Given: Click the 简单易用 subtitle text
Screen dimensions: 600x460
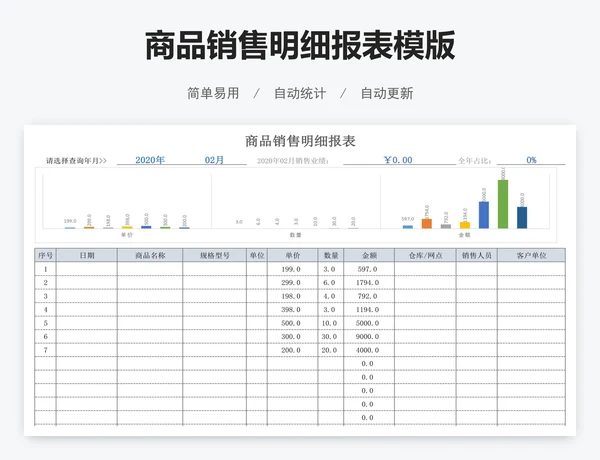Looking at the screenshot, I should [x=213, y=93].
